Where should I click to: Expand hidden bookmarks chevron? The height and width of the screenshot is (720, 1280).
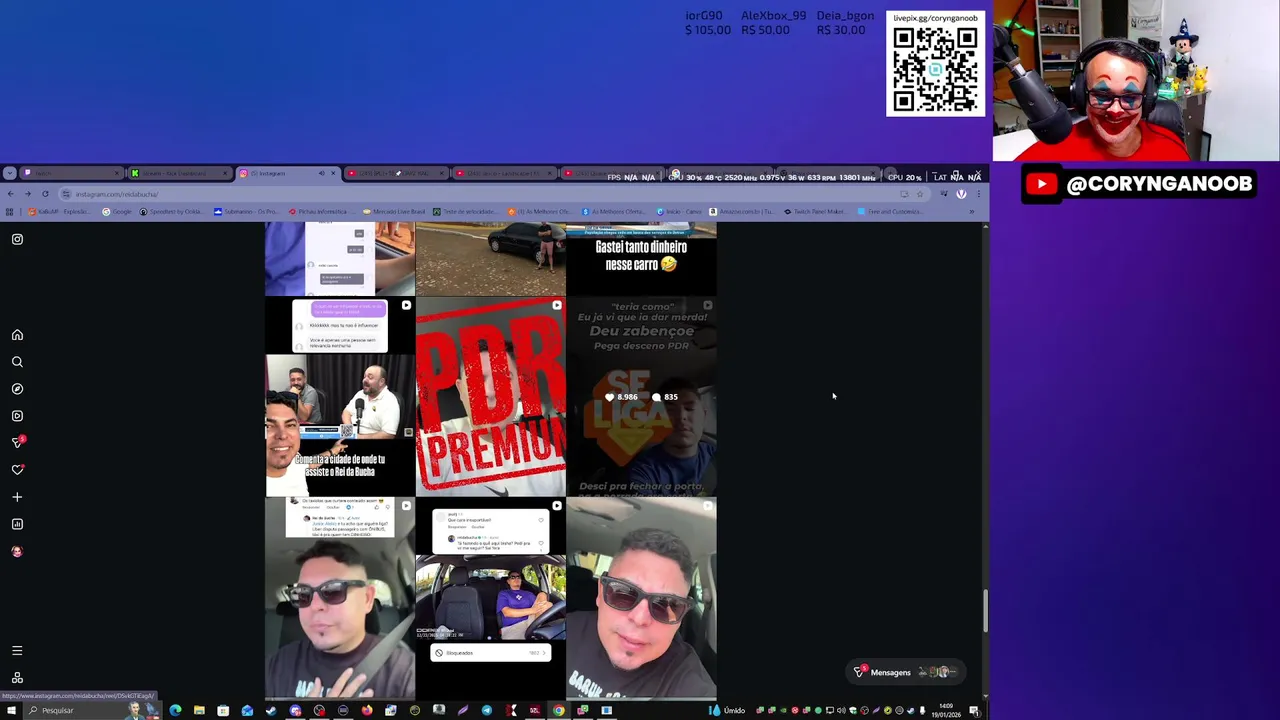971,212
